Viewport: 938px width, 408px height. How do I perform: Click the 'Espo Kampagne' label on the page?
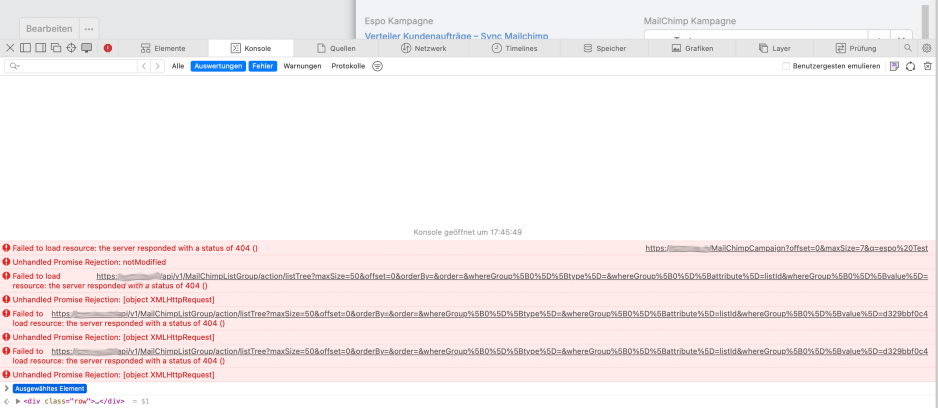coord(398,21)
